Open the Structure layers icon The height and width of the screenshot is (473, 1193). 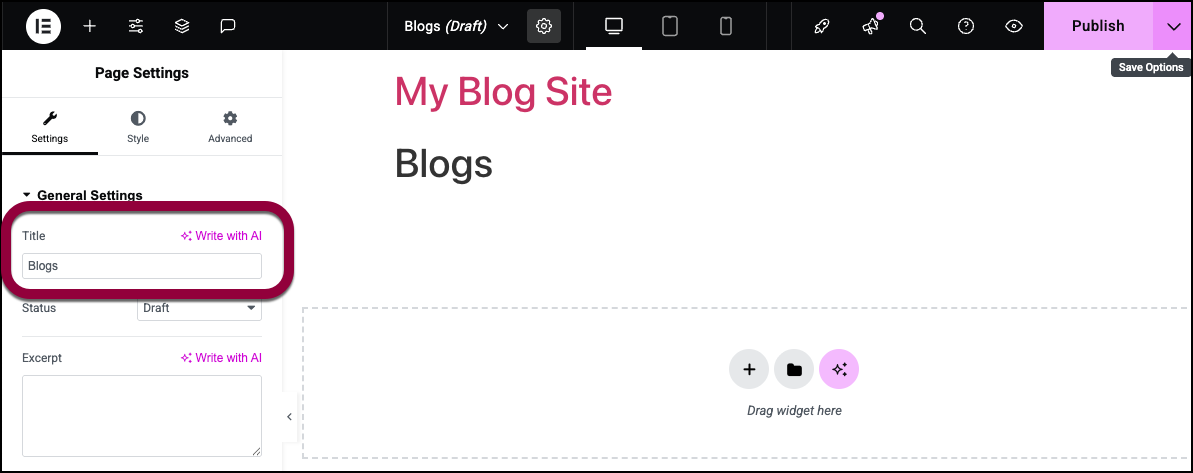pos(182,26)
